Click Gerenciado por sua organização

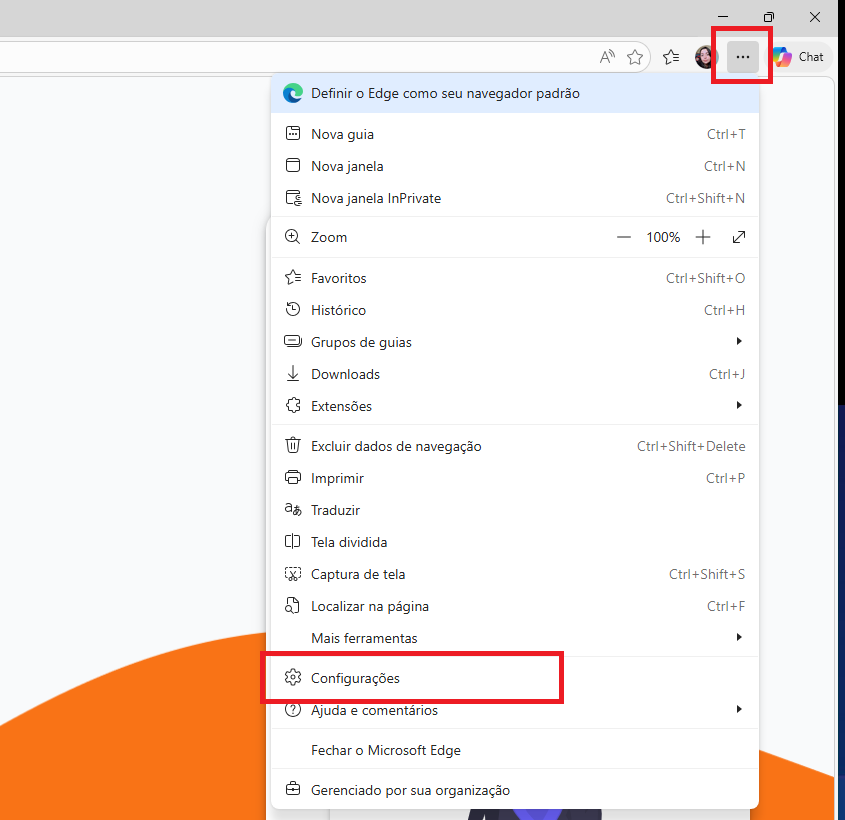pos(515,790)
